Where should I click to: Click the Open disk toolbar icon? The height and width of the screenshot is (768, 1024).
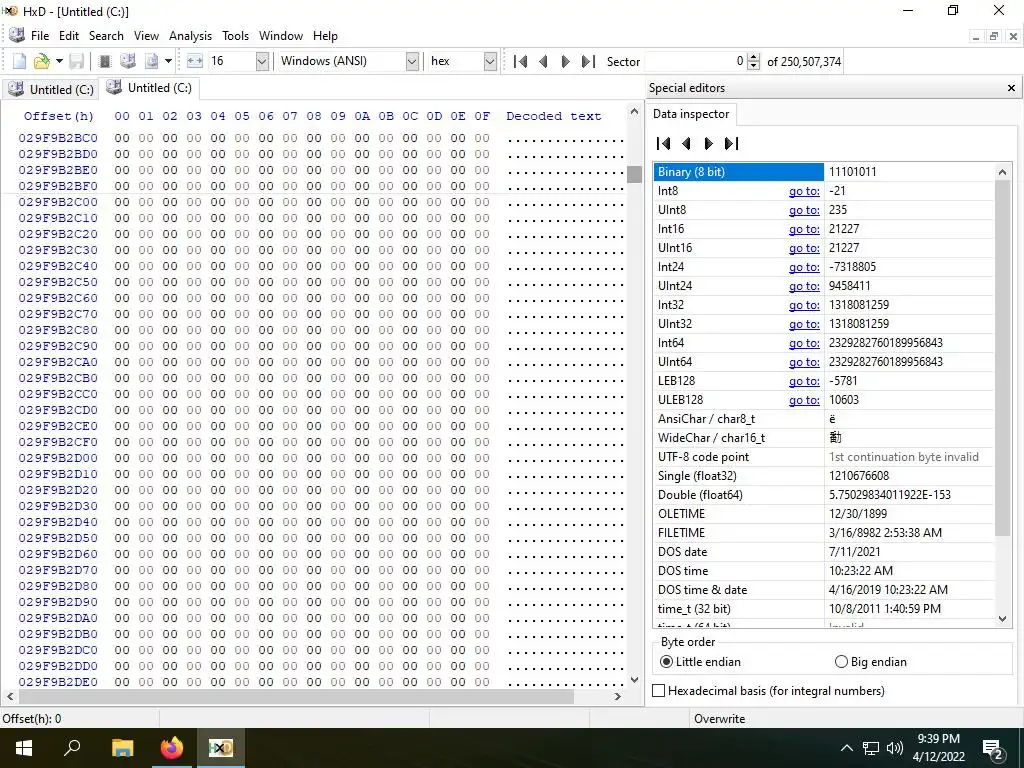[x=128, y=61]
